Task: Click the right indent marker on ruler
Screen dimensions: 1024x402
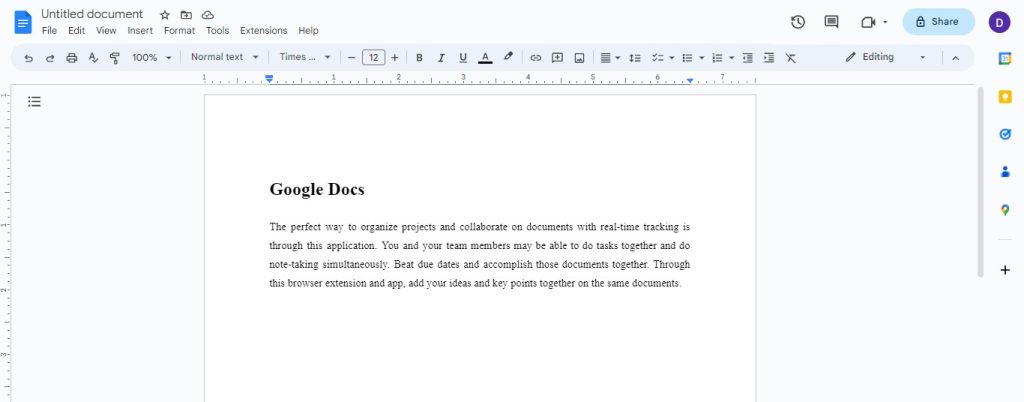Action: [x=690, y=80]
